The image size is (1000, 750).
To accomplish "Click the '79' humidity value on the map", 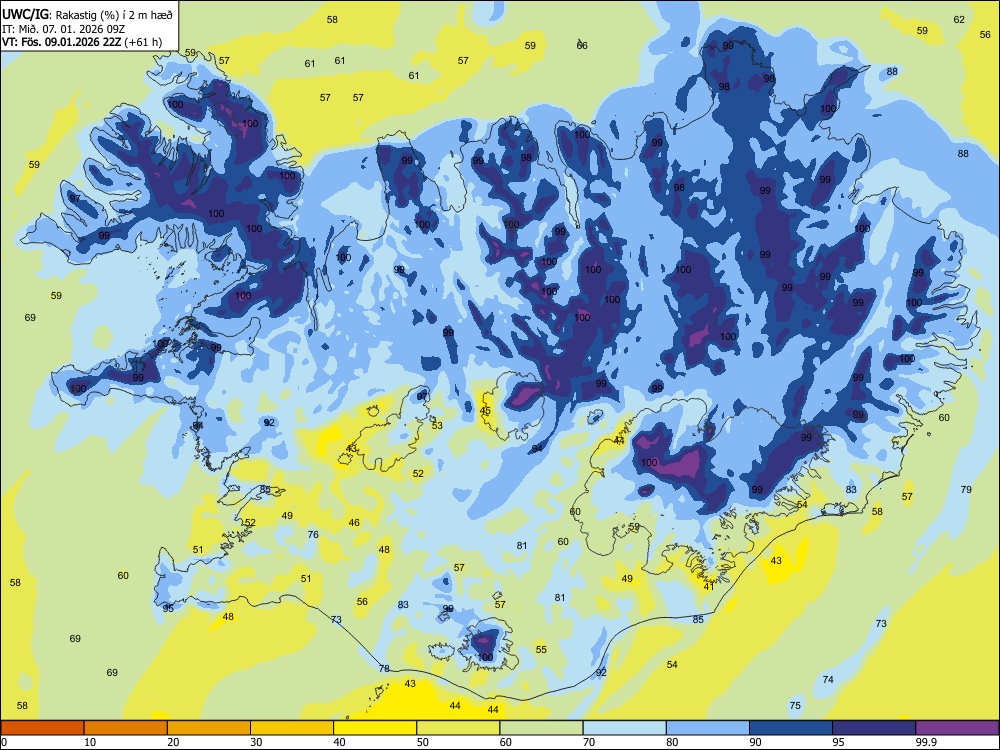I will [966, 489].
